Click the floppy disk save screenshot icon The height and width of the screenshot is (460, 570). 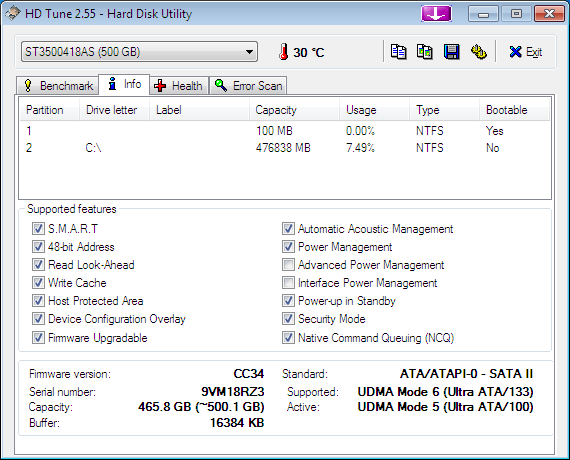click(451, 52)
